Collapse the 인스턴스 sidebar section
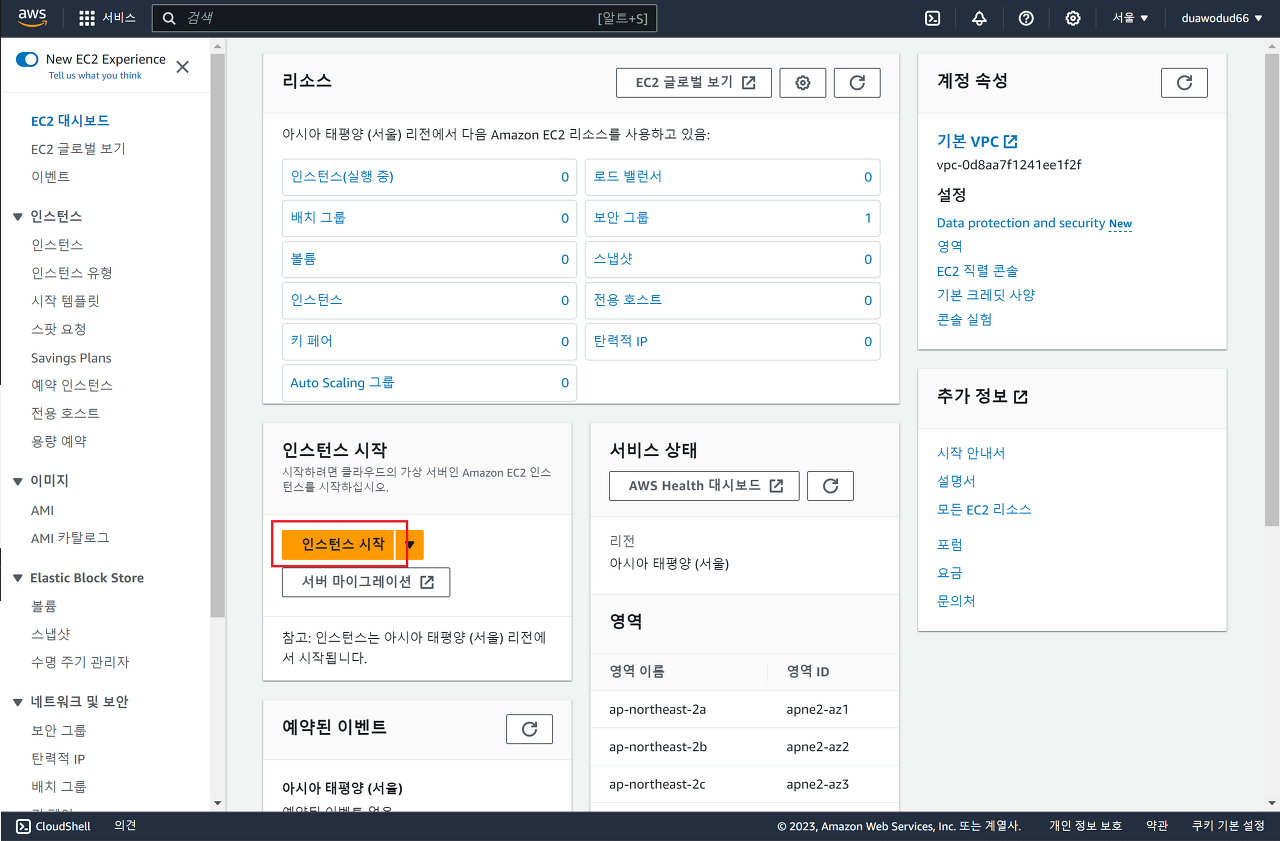Screen dimensions: 1280x841 (x=17, y=216)
